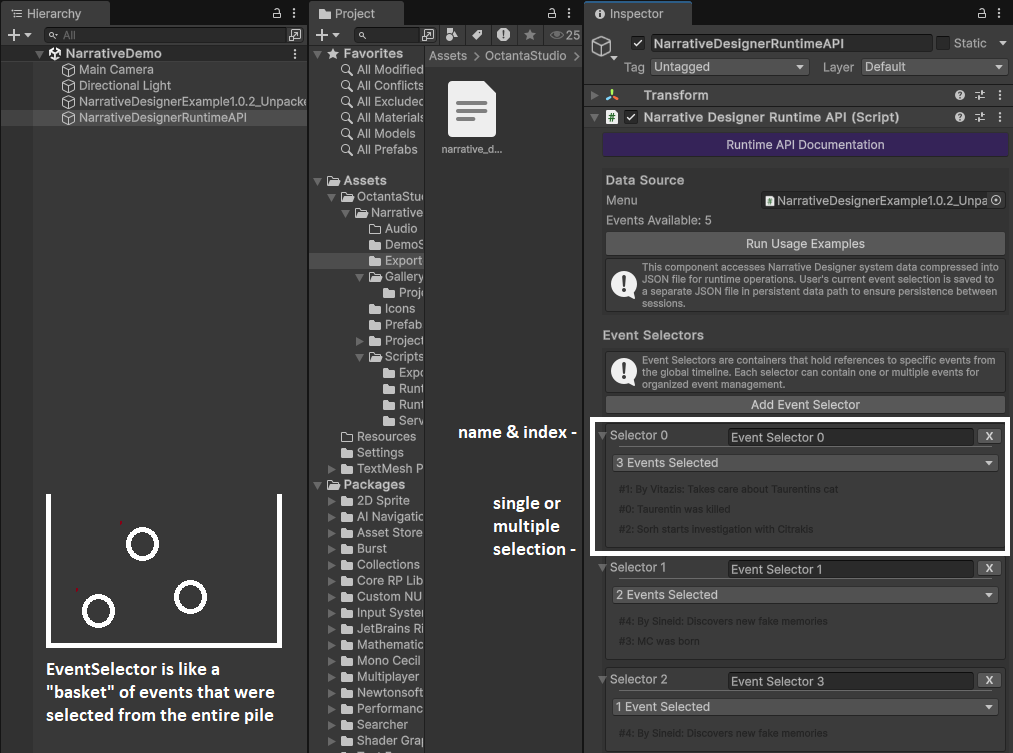
Task: Open the Layer dropdown showing Default
Action: click(x=933, y=67)
